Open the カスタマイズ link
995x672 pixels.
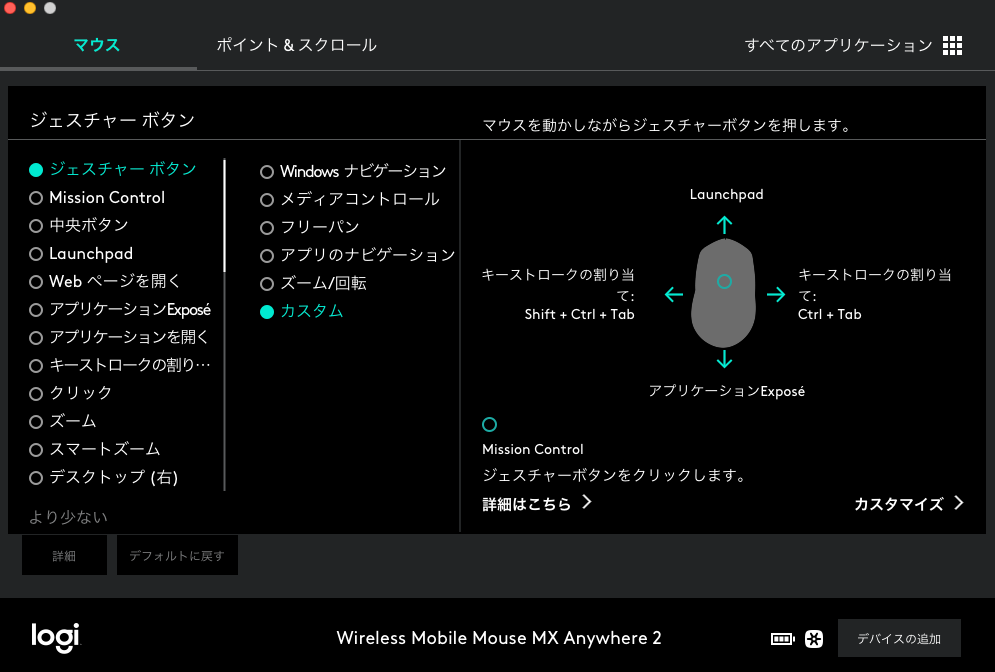(x=909, y=504)
